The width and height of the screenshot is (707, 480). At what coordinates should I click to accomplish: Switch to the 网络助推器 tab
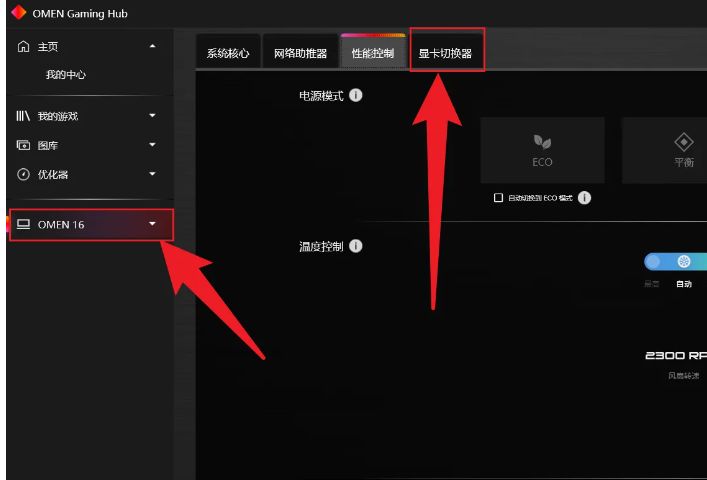300,53
